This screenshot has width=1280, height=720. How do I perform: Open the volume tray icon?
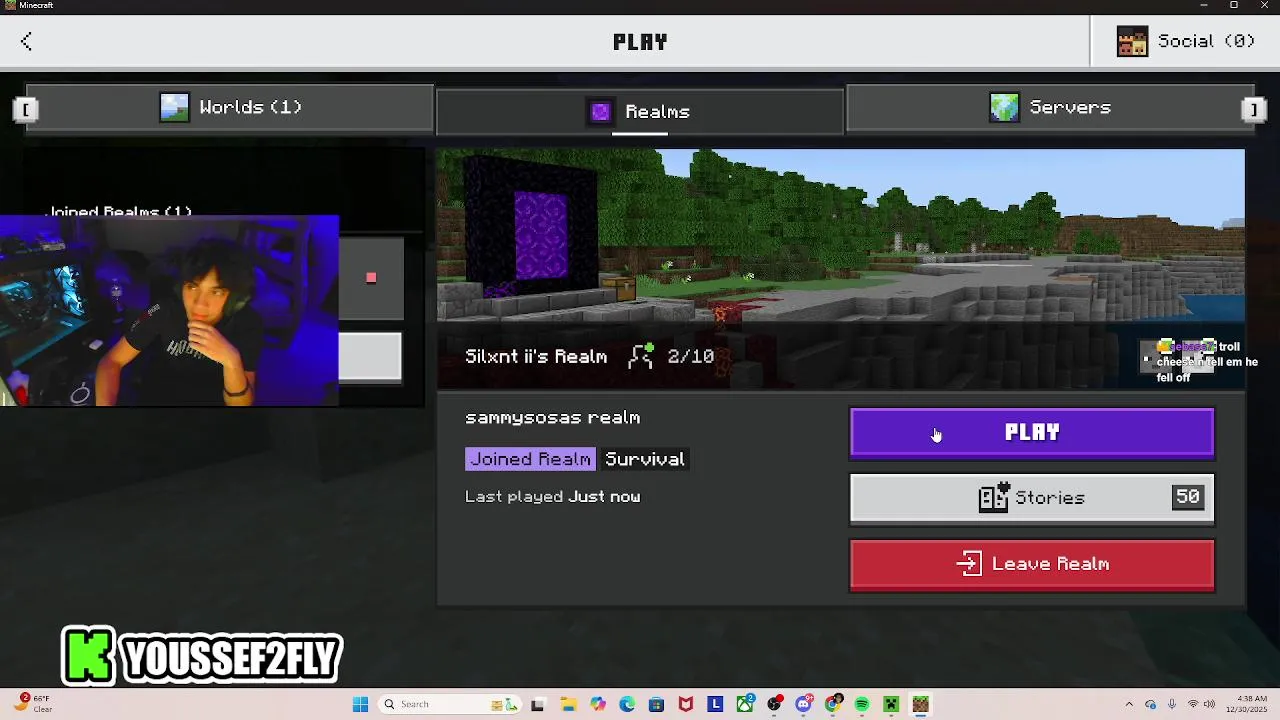(1207, 704)
